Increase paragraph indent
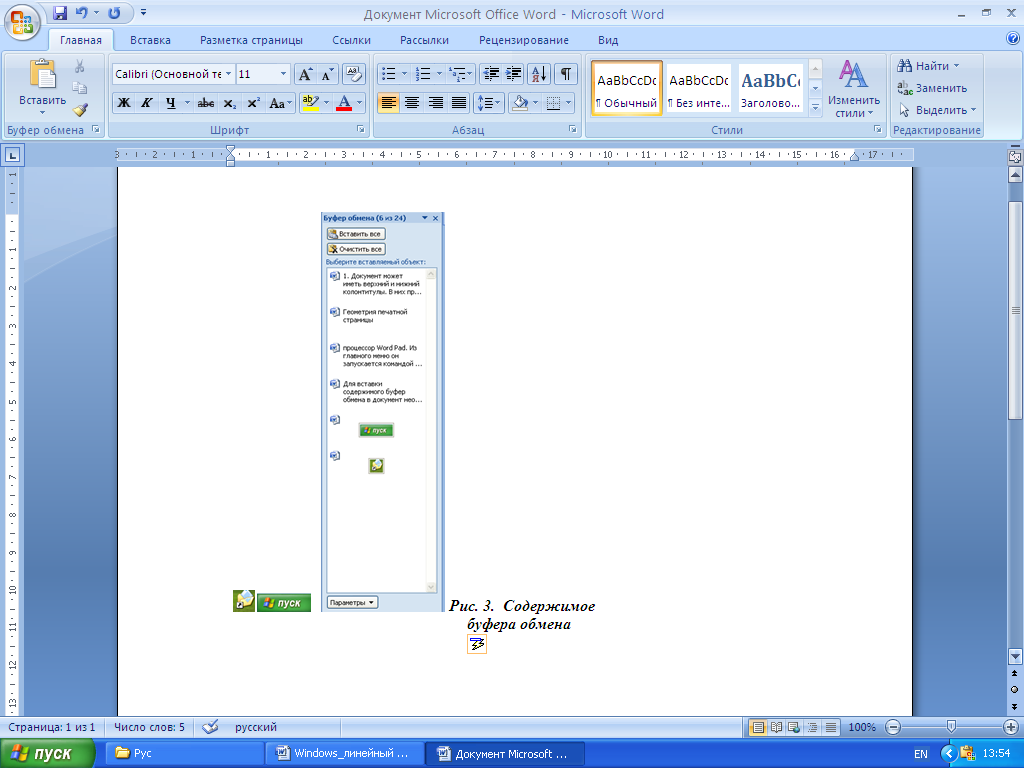Viewport: 1024px width, 768px height. click(514, 74)
